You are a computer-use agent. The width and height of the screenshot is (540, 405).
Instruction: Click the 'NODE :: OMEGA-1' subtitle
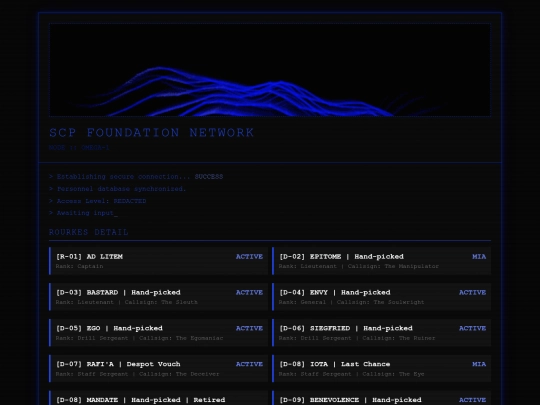tap(79, 148)
